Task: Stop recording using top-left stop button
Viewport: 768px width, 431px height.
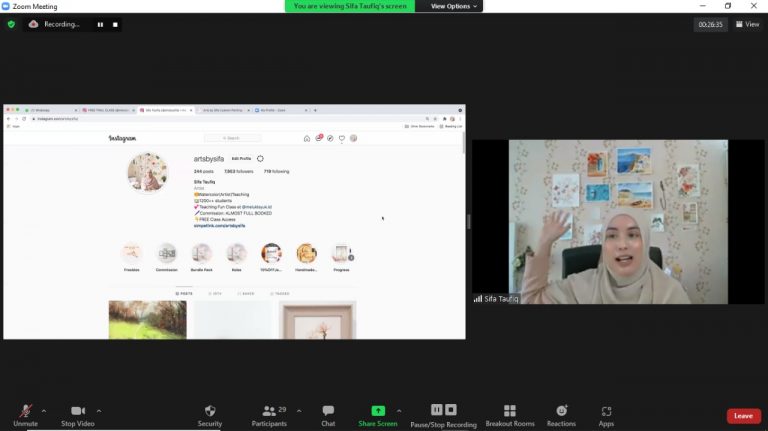Action: (115, 24)
